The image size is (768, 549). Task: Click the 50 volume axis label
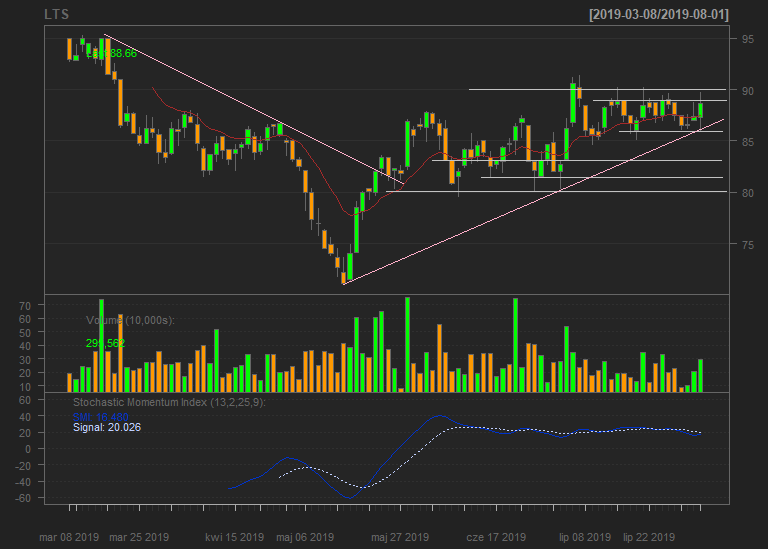coord(25,333)
